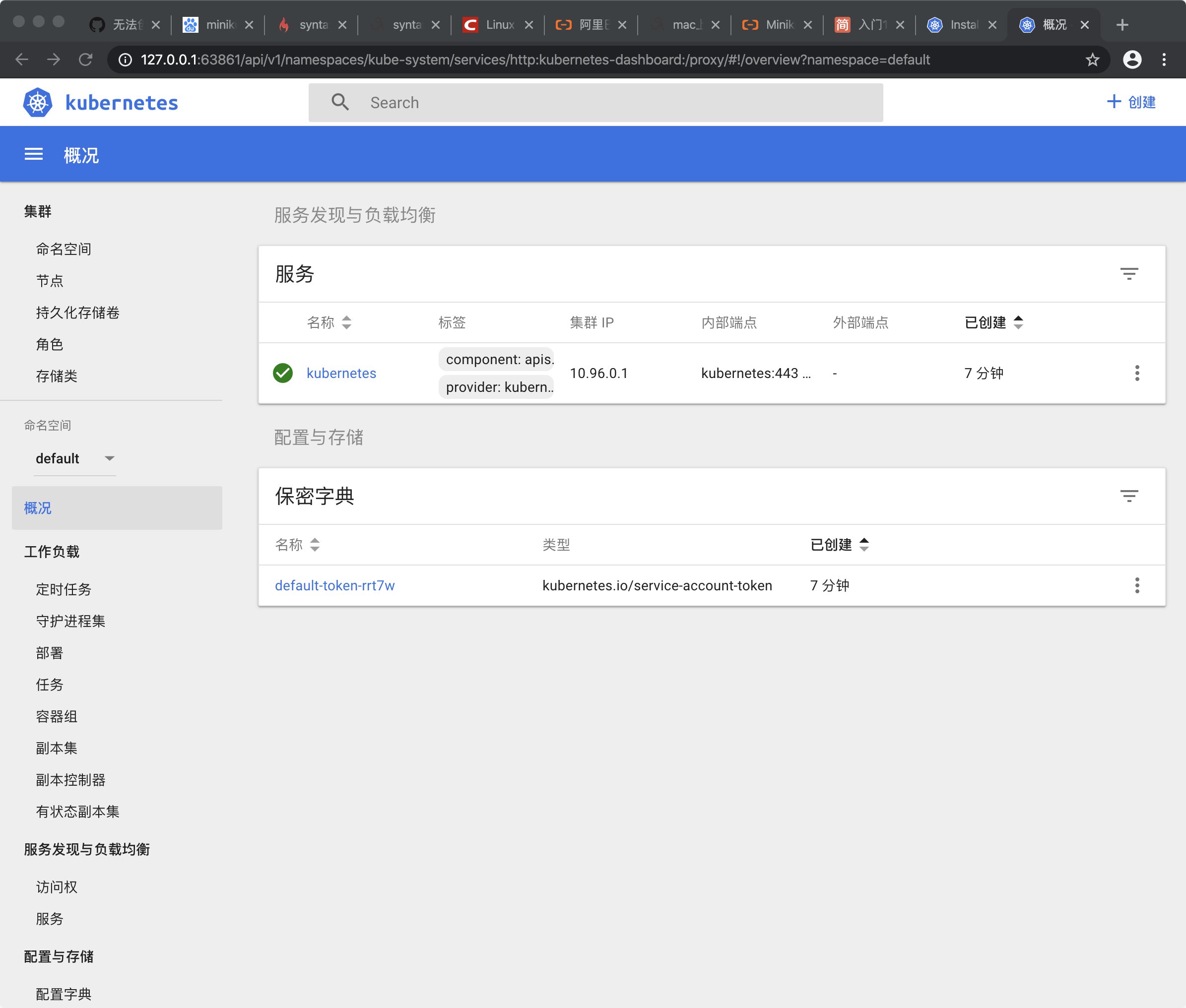Open the hamburger navigation menu
The width and height of the screenshot is (1186, 1008).
pos(34,154)
